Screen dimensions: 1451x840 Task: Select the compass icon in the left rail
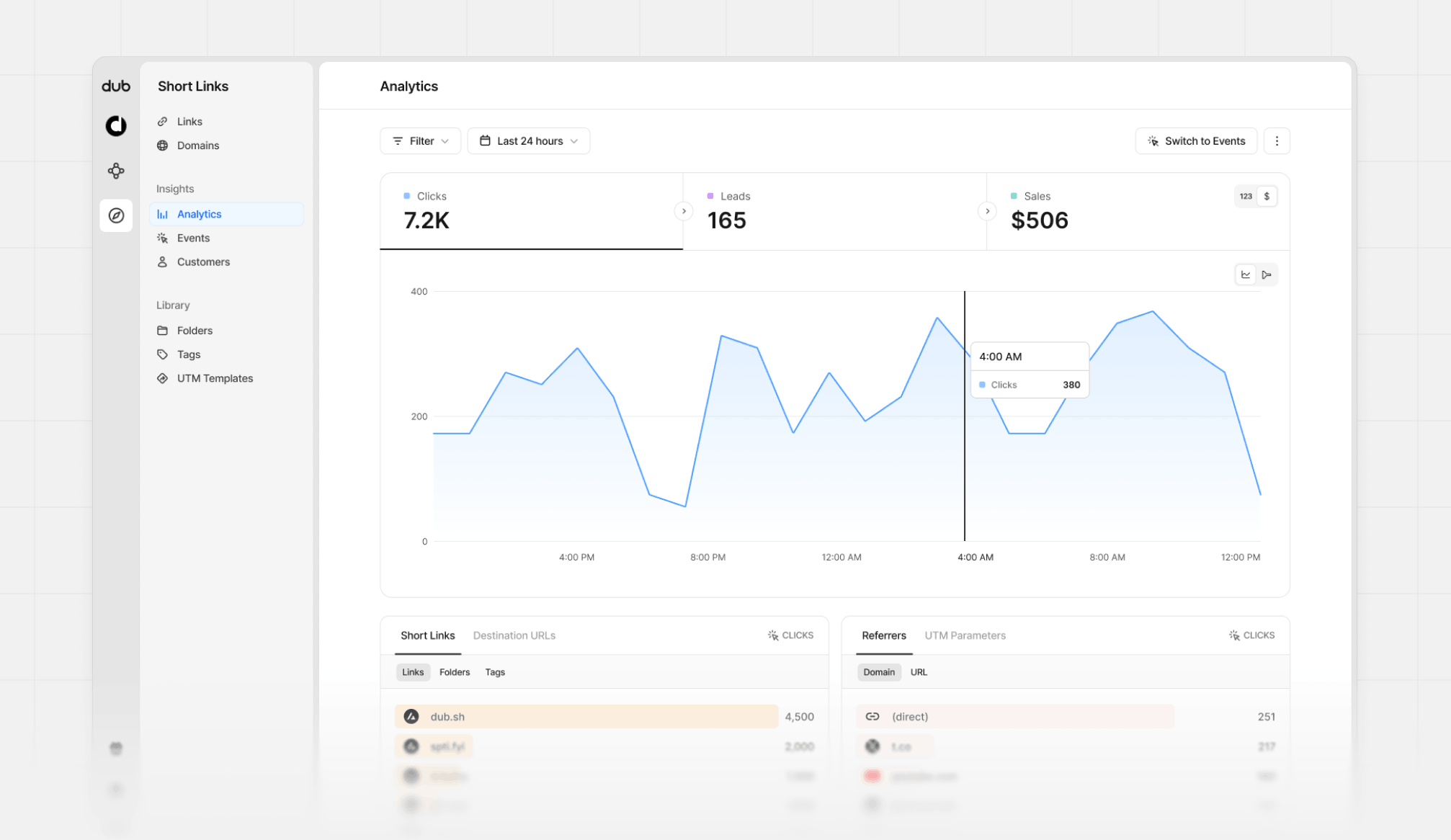click(116, 215)
